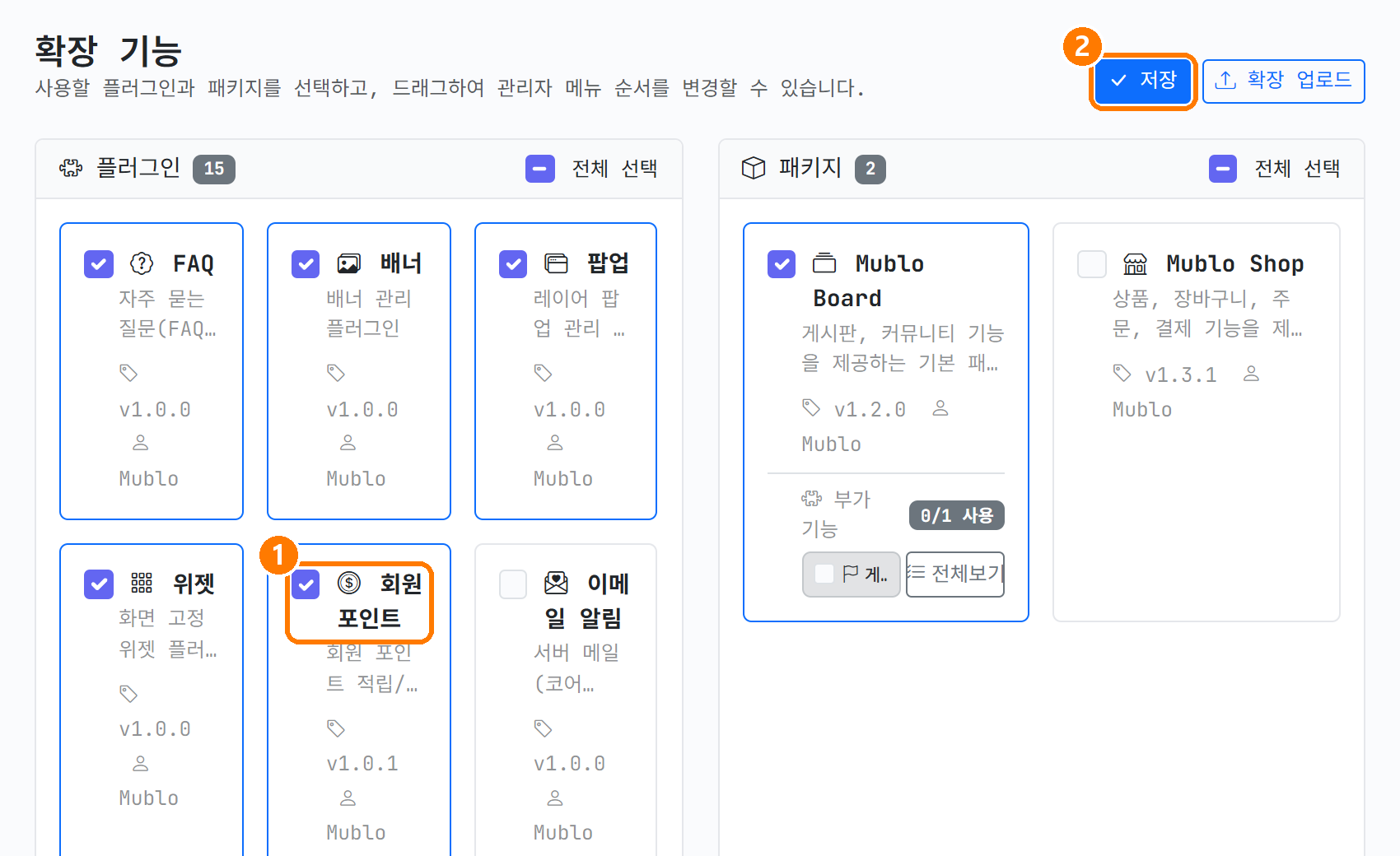Click the author person icon in Mublo Board card
1400x856 pixels.
click(940, 408)
